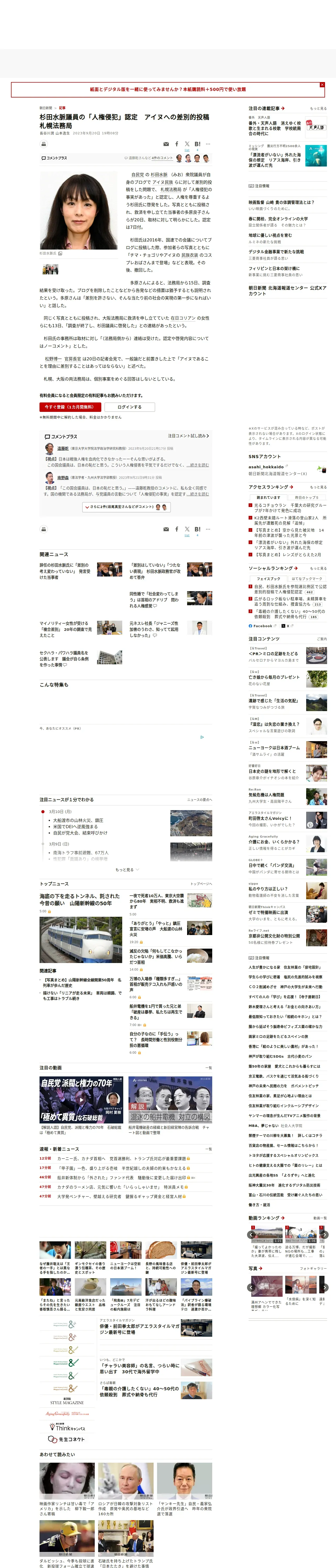The width and height of the screenshot is (336, 1568).
Task: Share on Facebook from top share row
Action: [x=177, y=144]
